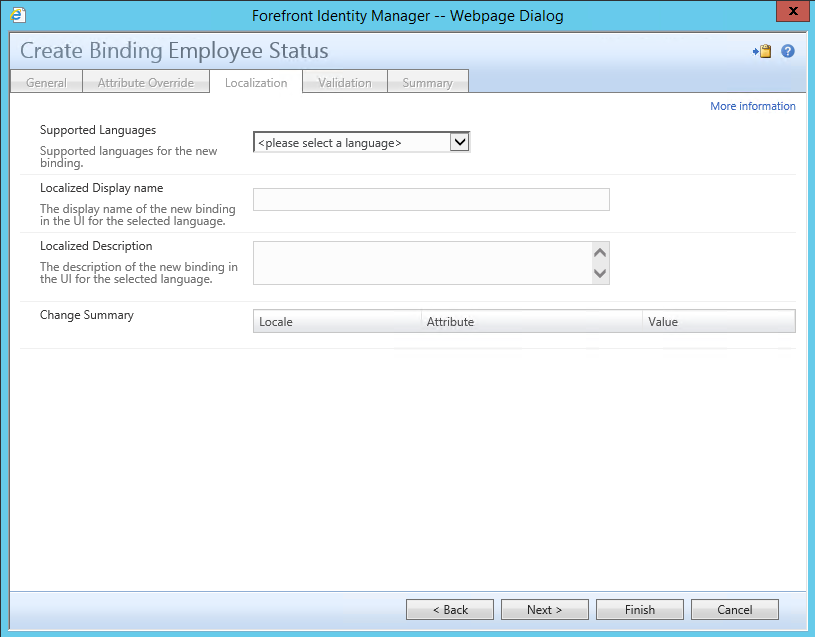
Task: Click the Localized Description scroll up arrow
Action: point(600,253)
